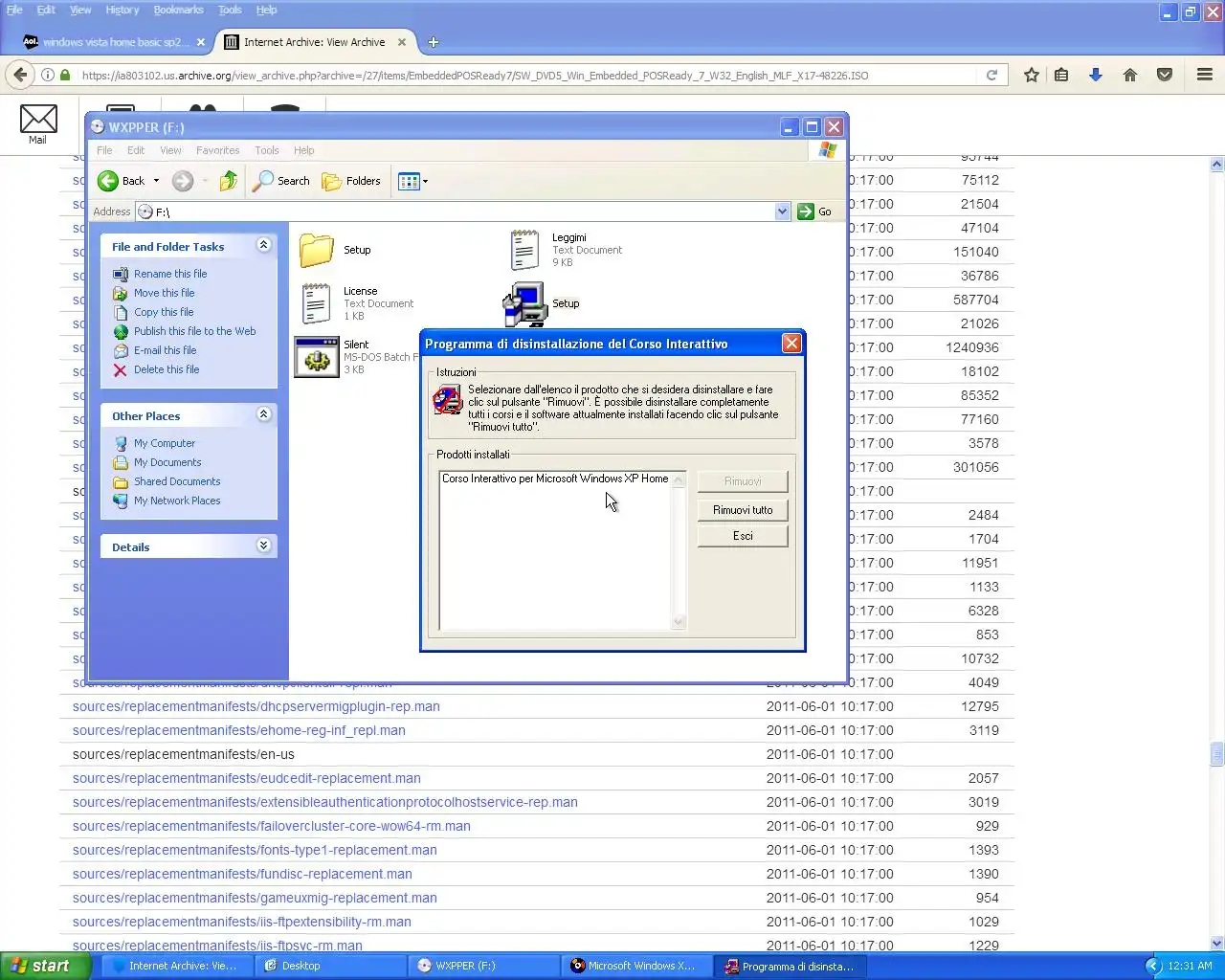Switch to Microsoft Windows X... taskbar item
The image size is (1225, 980).
636,966
